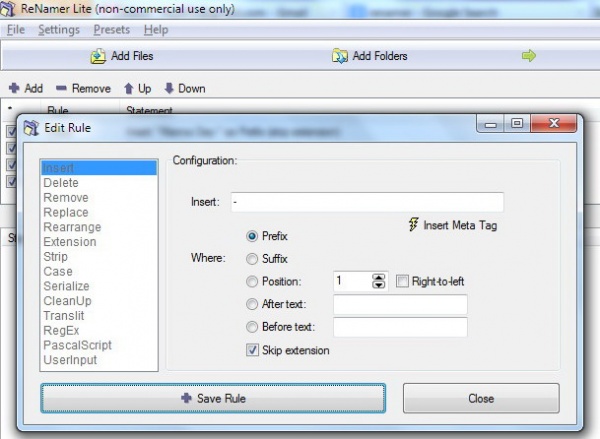
Task: Select the Replace rule type
Action: (x=99, y=212)
